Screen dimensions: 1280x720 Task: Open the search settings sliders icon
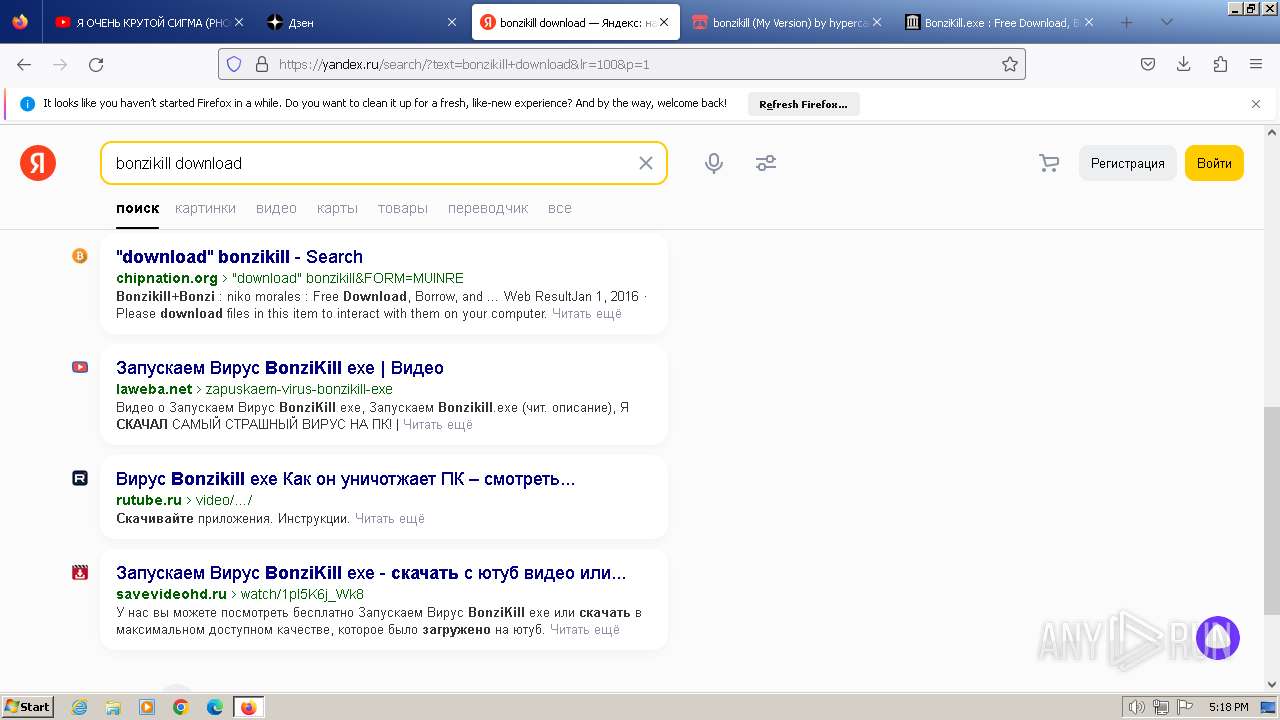point(766,163)
